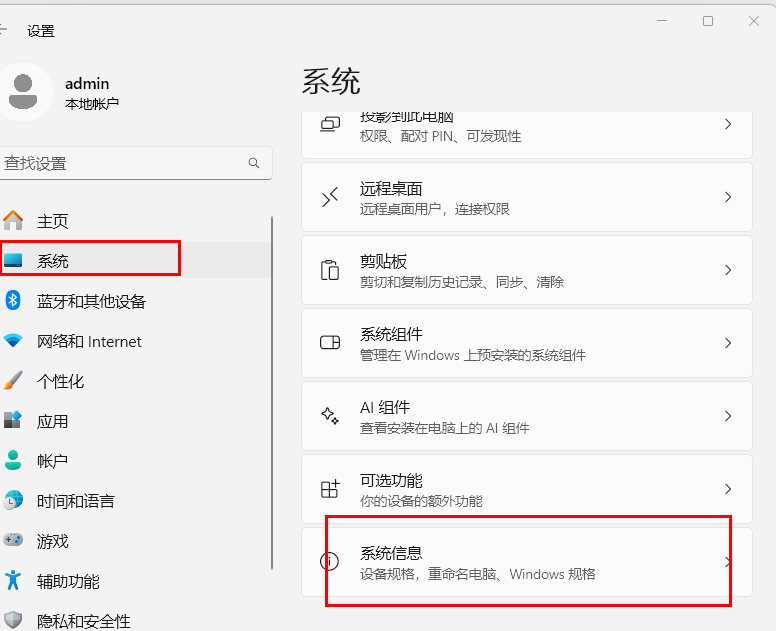Click the 系统 page heading
The image size is (776, 631).
pos(331,81)
